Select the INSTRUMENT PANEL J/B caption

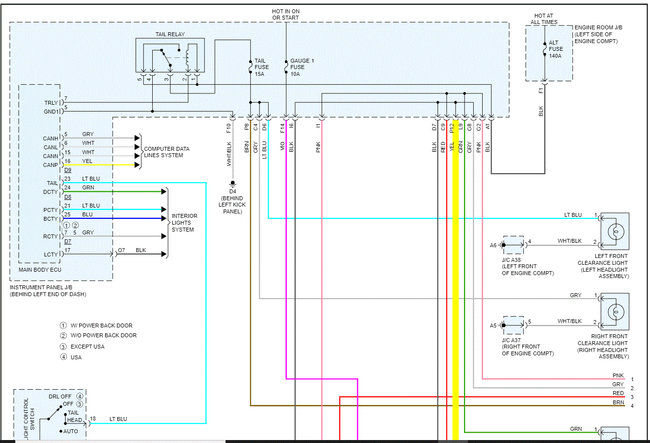pos(48,290)
